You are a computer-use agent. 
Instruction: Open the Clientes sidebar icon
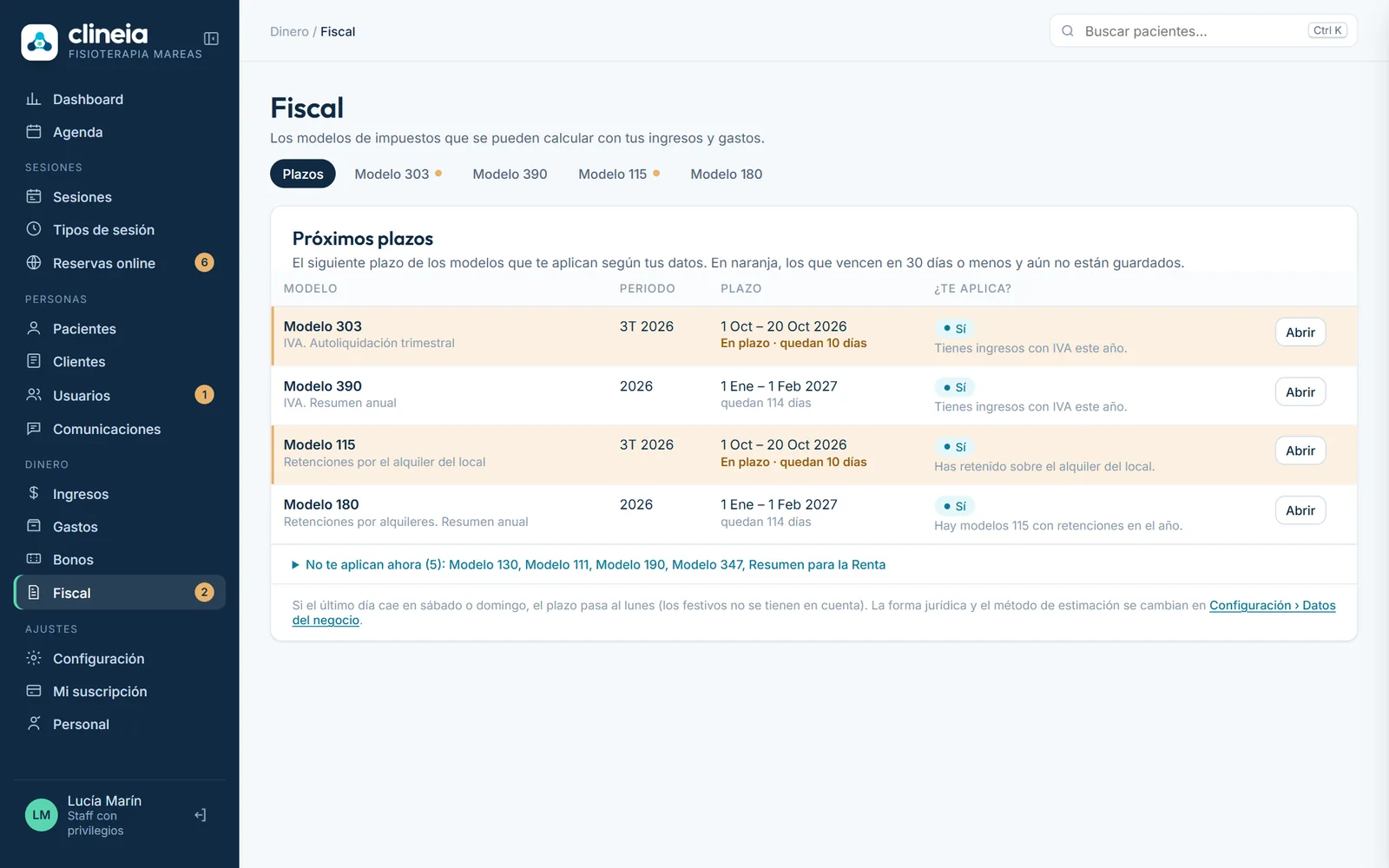(34, 361)
